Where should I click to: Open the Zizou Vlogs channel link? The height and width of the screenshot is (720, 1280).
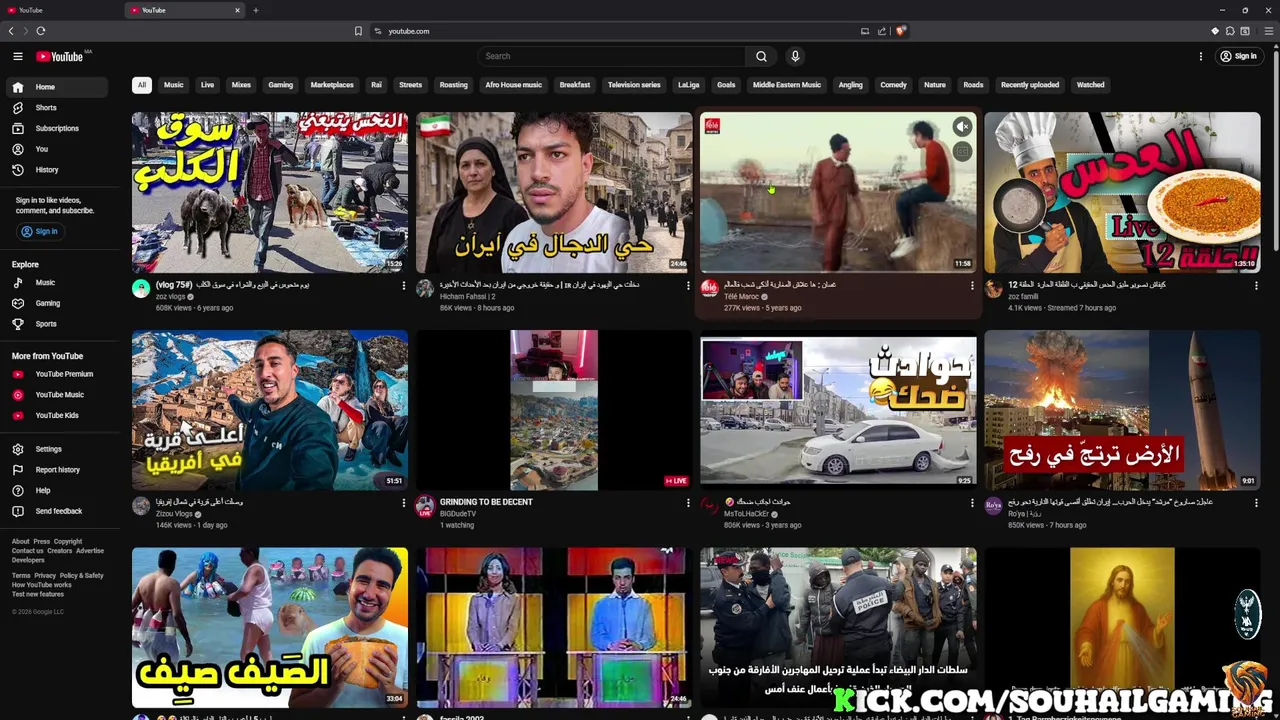(x=174, y=514)
